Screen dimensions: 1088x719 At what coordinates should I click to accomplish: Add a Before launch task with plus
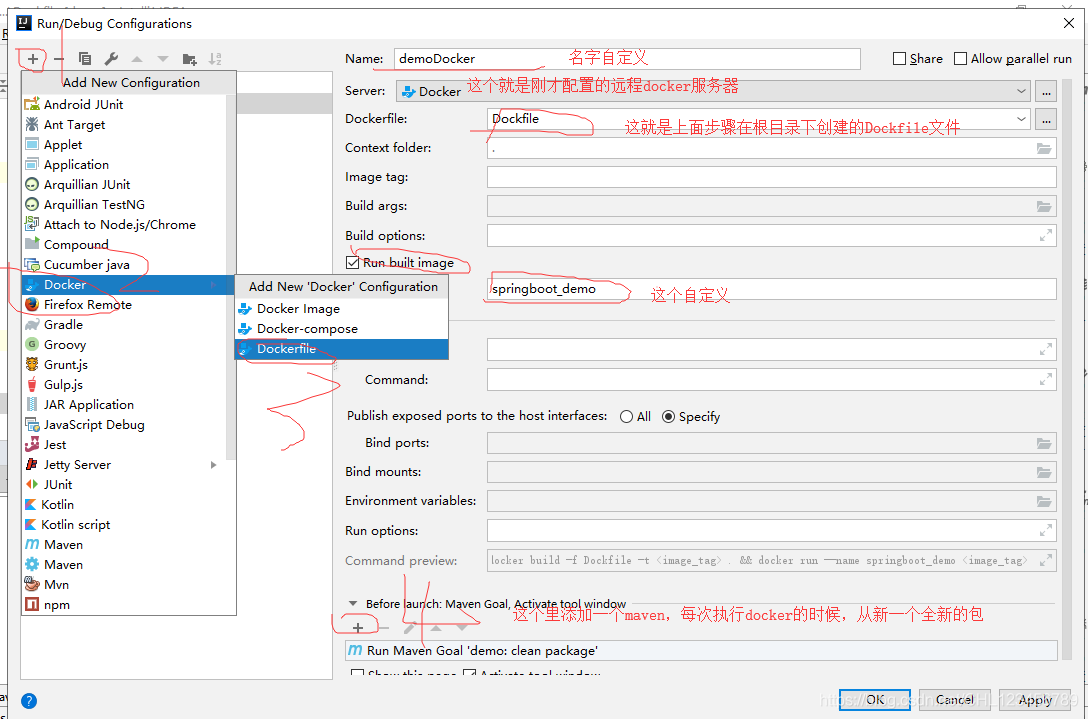pos(358,628)
